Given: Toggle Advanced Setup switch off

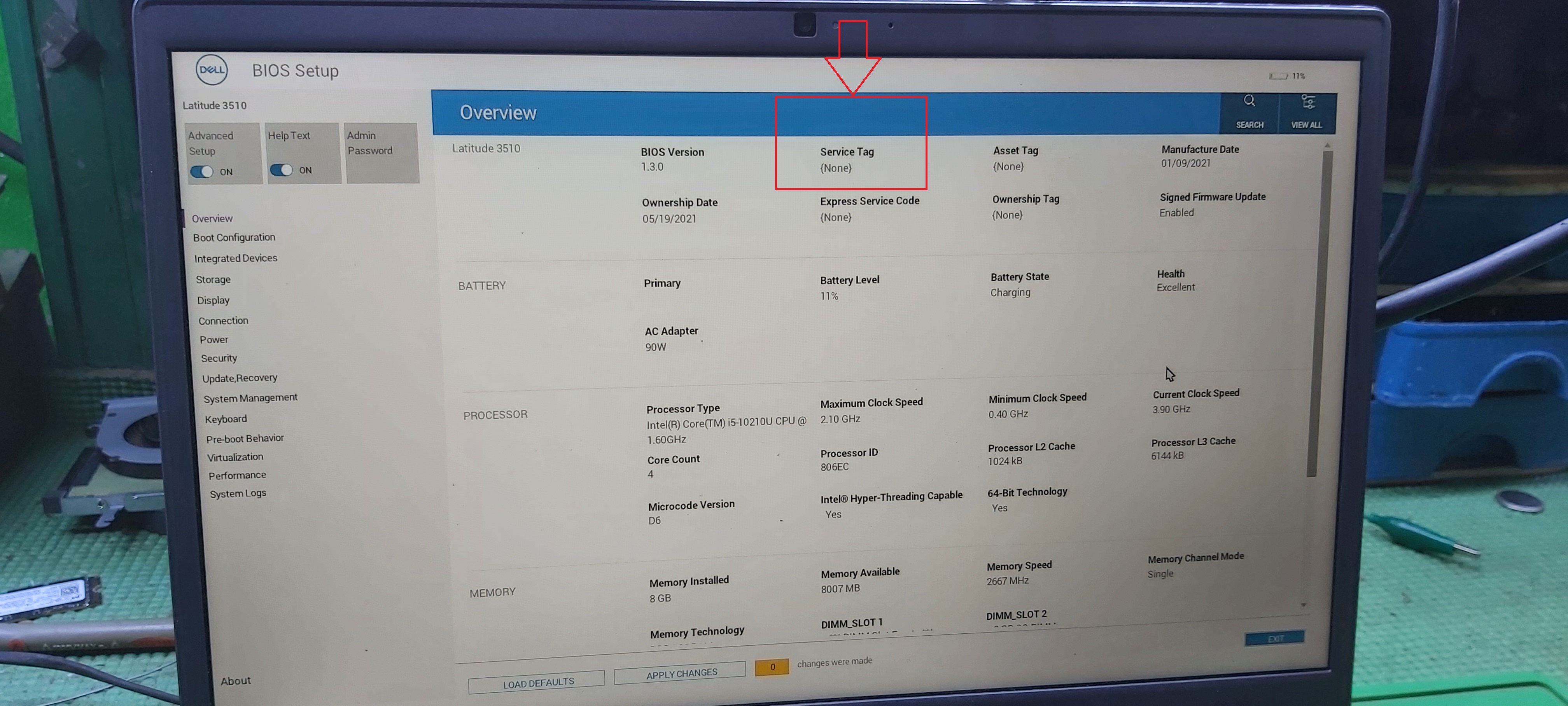Looking at the screenshot, I should click(x=202, y=172).
